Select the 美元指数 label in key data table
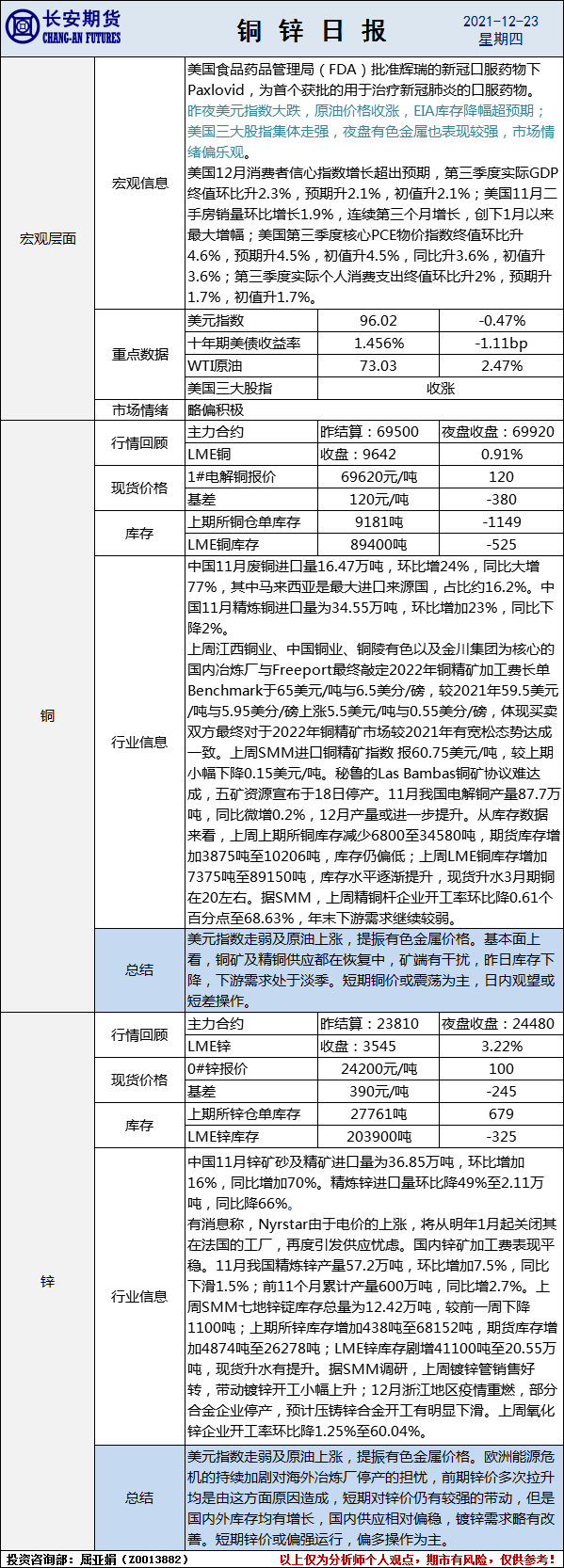The width and height of the screenshot is (564, 1568). tap(216, 320)
